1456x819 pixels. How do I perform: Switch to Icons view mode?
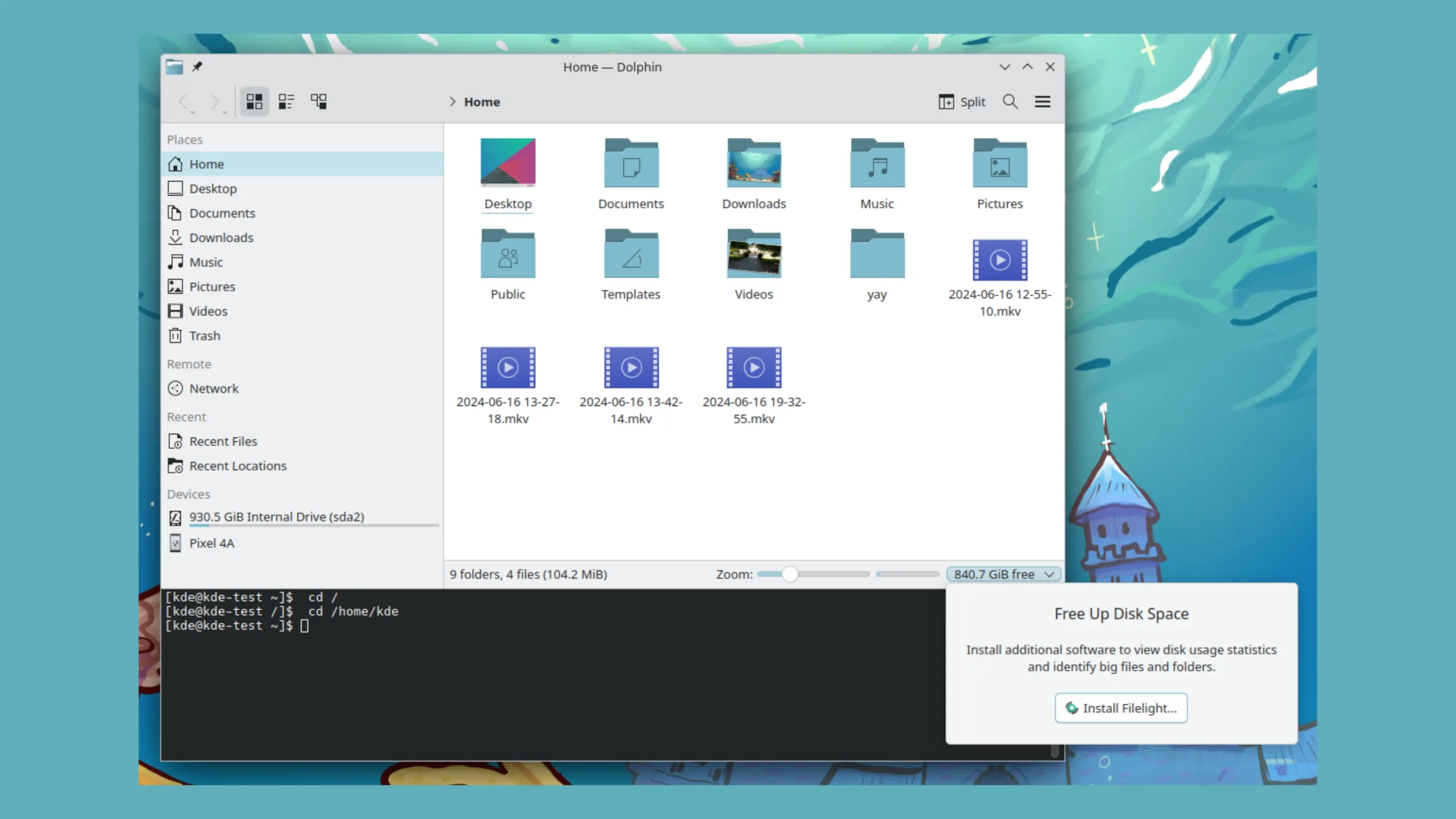254,102
